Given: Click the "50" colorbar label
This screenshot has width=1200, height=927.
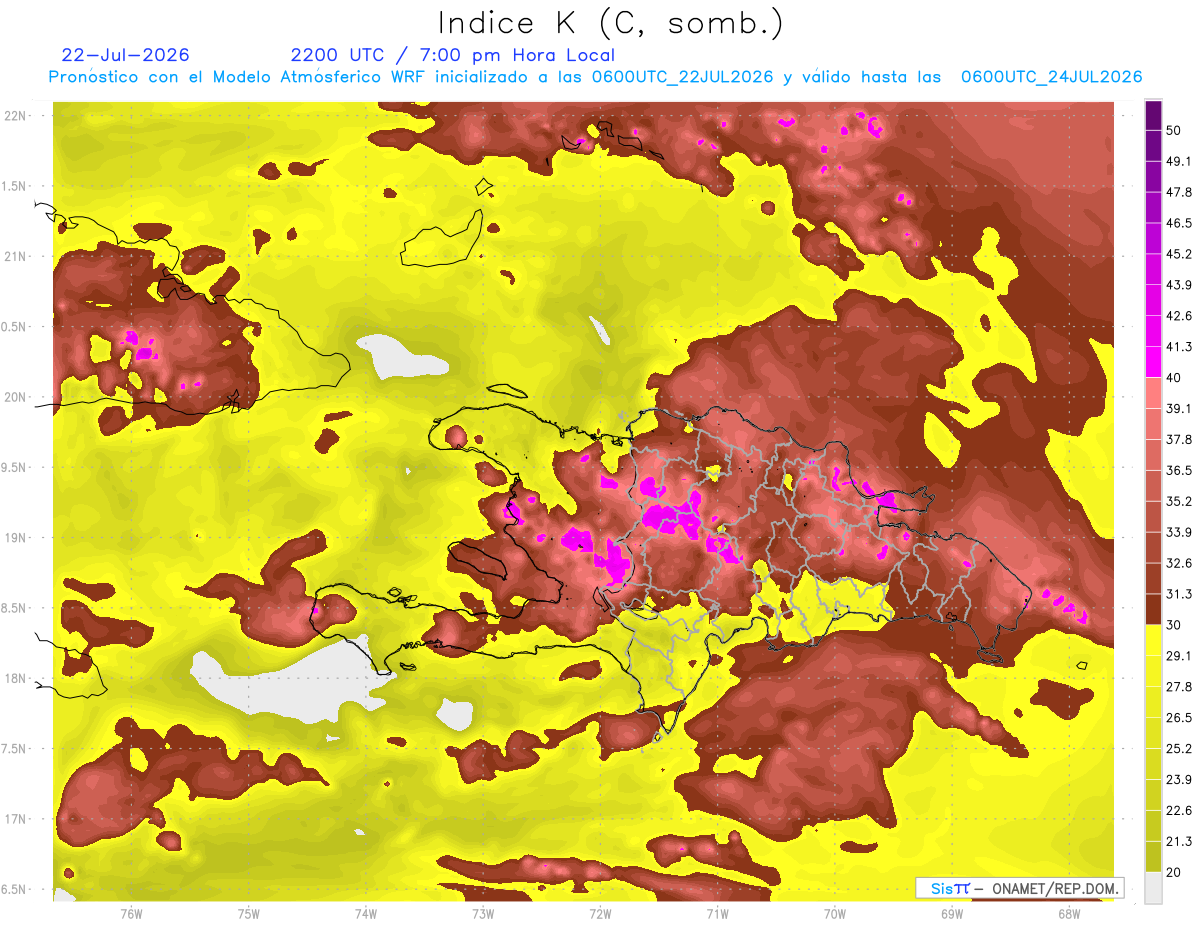Looking at the screenshot, I should [x=1174, y=130].
